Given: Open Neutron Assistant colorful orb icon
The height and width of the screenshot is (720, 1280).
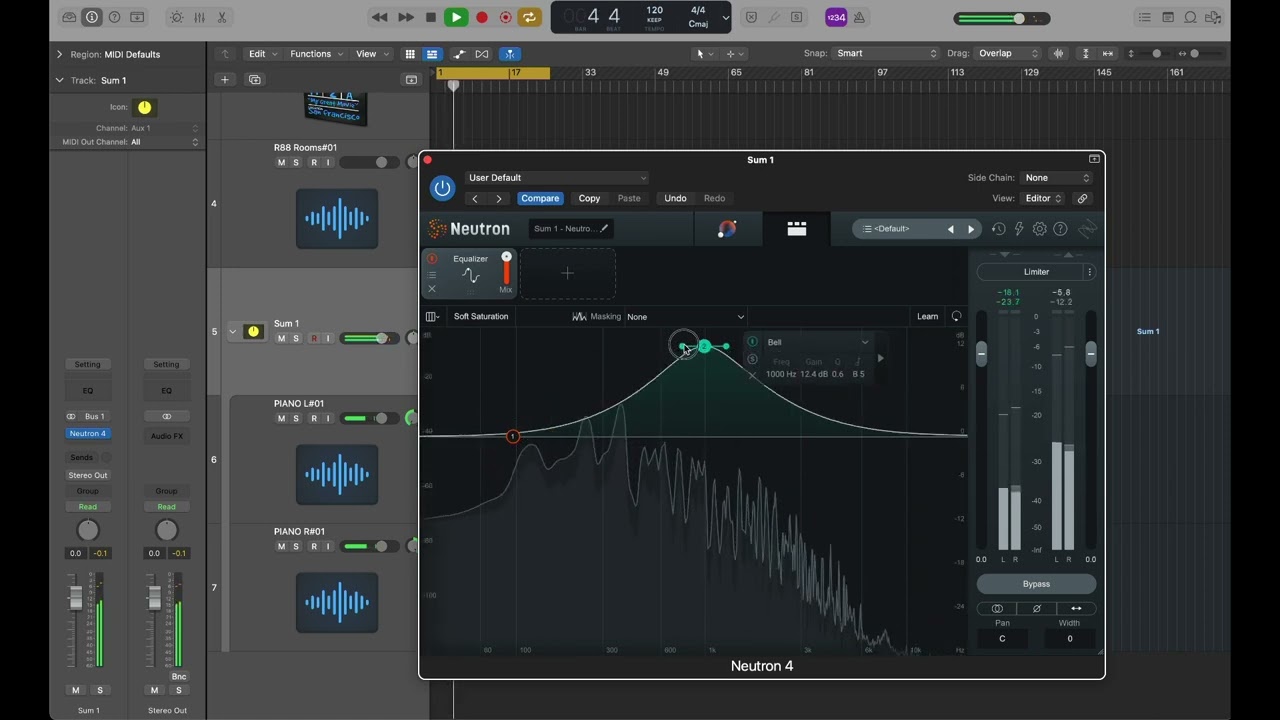Looking at the screenshot, I should (727, 229).
